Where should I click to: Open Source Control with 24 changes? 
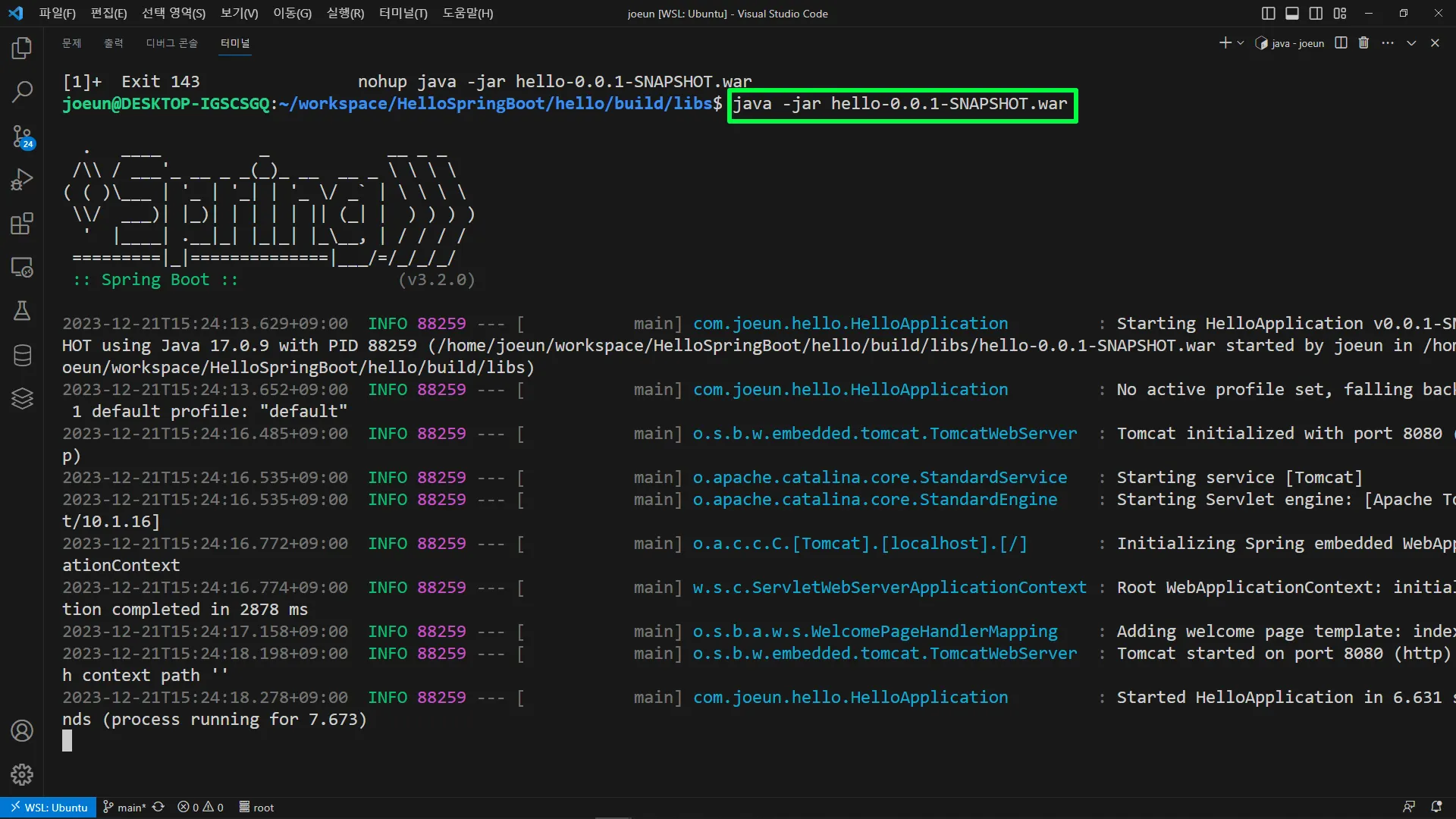pyautogui.click(x=22, y=136)
